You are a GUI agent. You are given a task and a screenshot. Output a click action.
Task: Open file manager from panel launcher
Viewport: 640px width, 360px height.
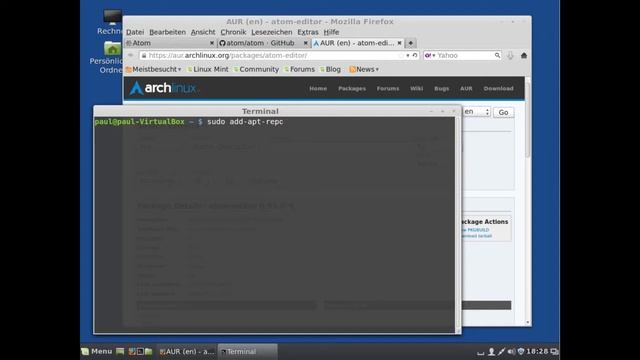(149, 351)
